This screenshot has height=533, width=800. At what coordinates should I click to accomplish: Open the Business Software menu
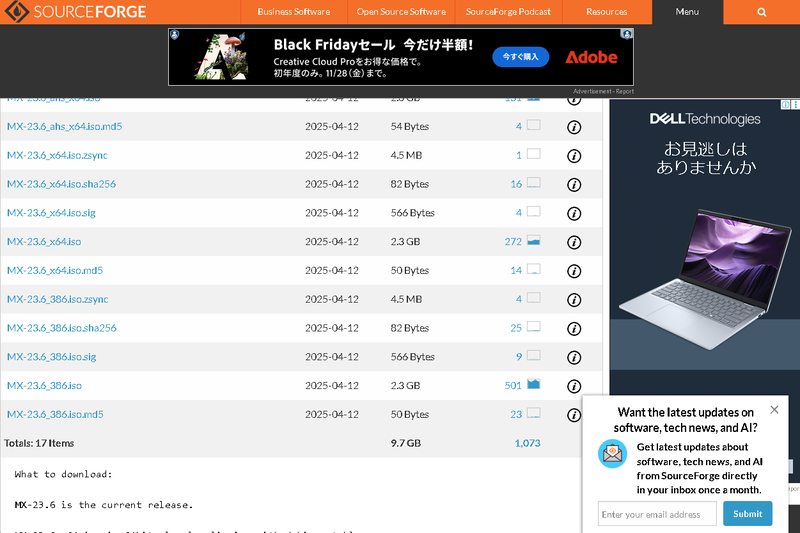pos(294,12)
